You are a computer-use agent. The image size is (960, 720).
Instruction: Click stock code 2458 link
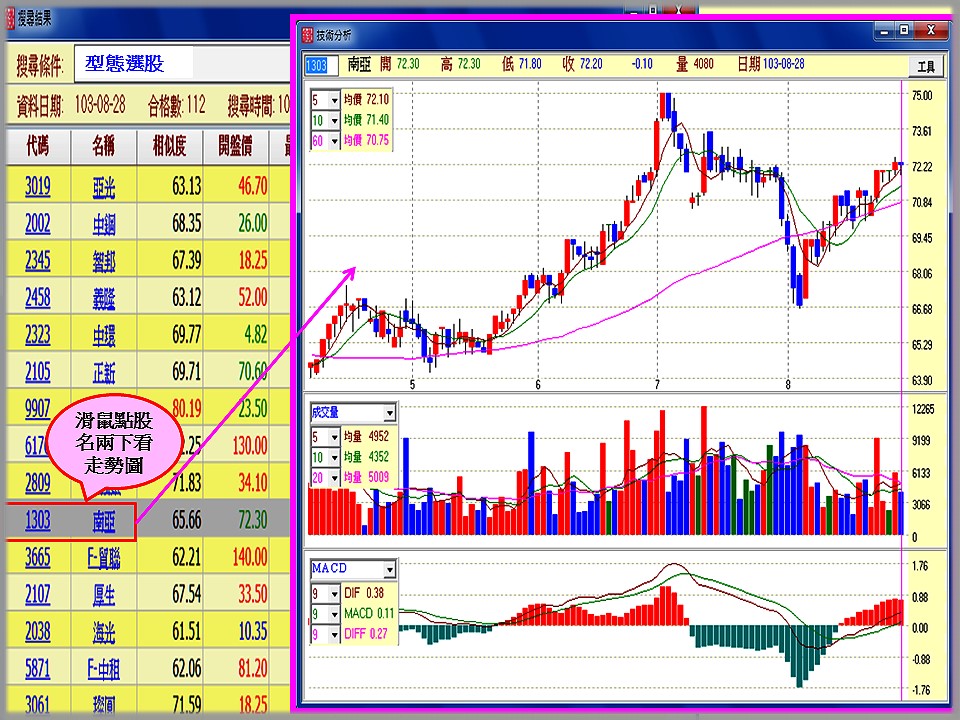[37, 297]
